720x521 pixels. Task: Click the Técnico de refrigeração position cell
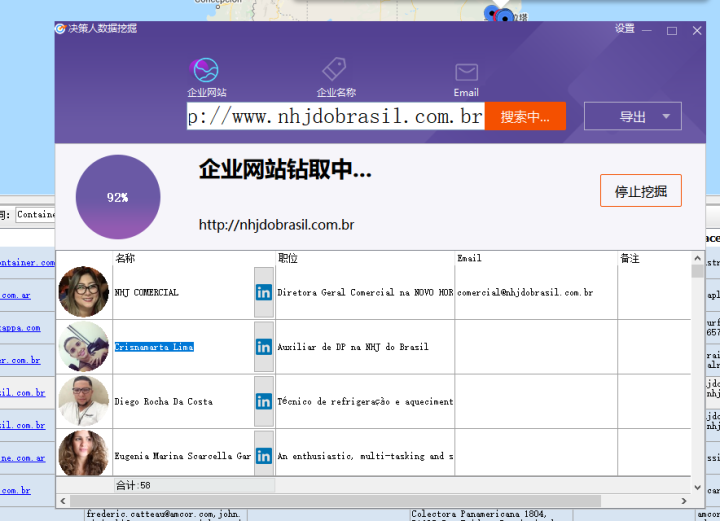[x=365, y=402]
